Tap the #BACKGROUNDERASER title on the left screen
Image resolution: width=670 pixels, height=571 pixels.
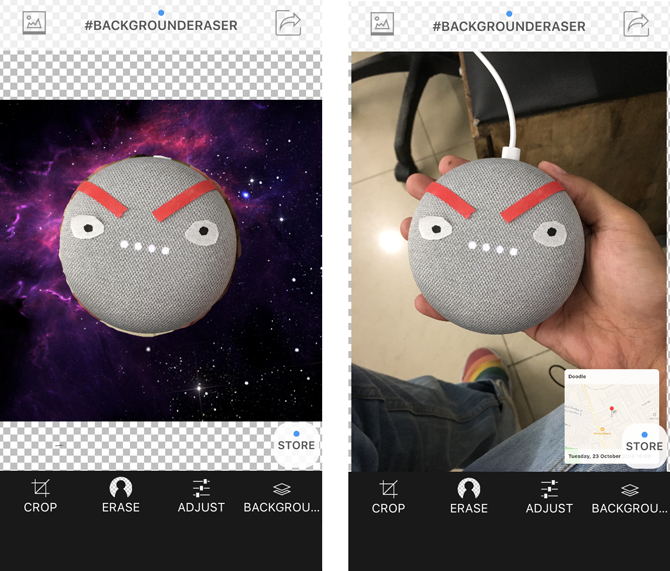(x=161, y=25)
